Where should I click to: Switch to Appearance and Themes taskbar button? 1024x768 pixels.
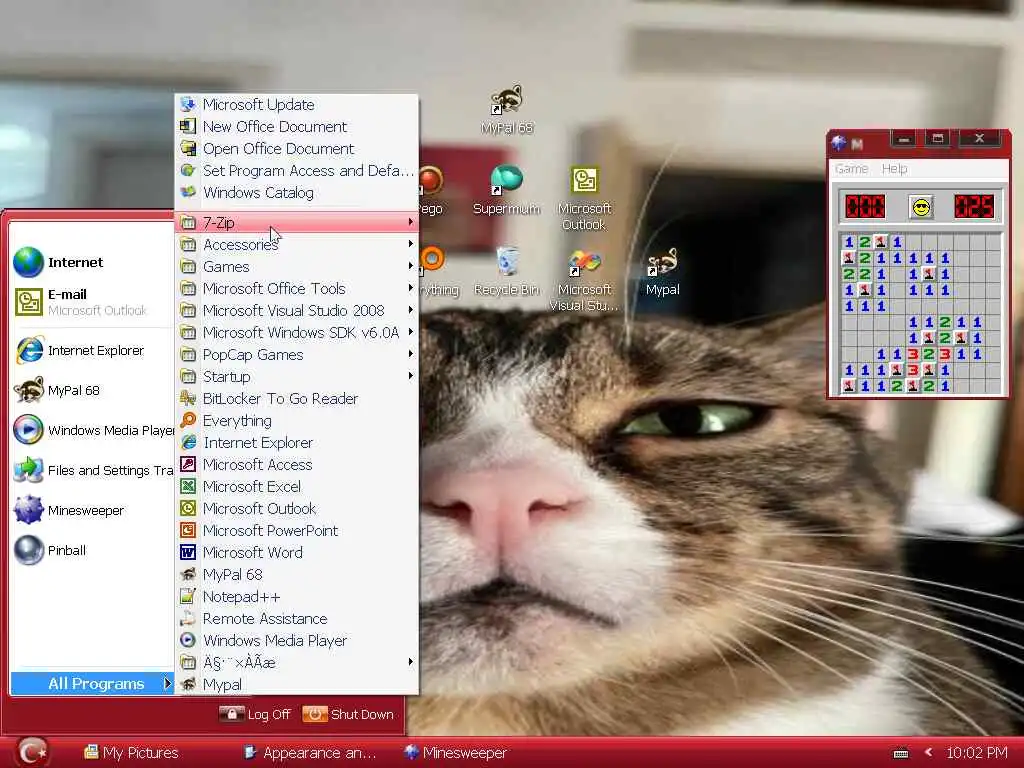point(311,753)
